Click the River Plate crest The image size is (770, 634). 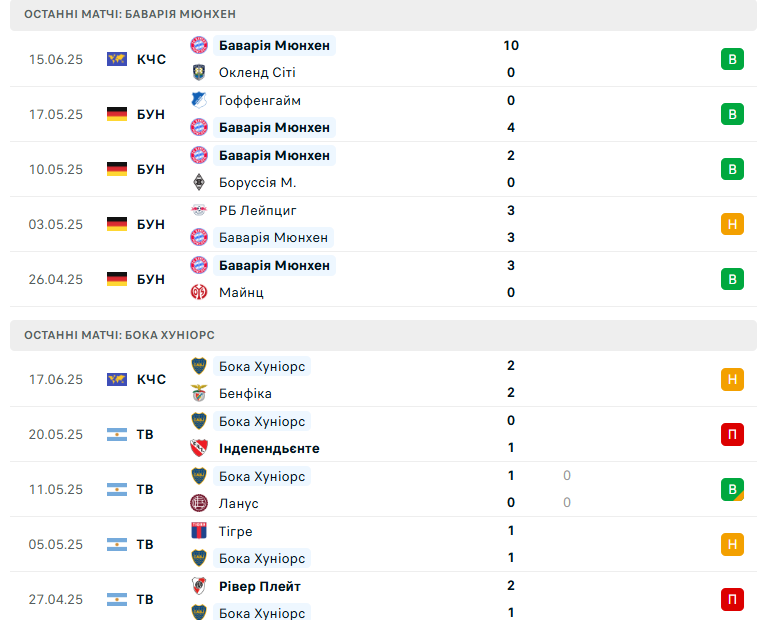[x=199, y=586]
